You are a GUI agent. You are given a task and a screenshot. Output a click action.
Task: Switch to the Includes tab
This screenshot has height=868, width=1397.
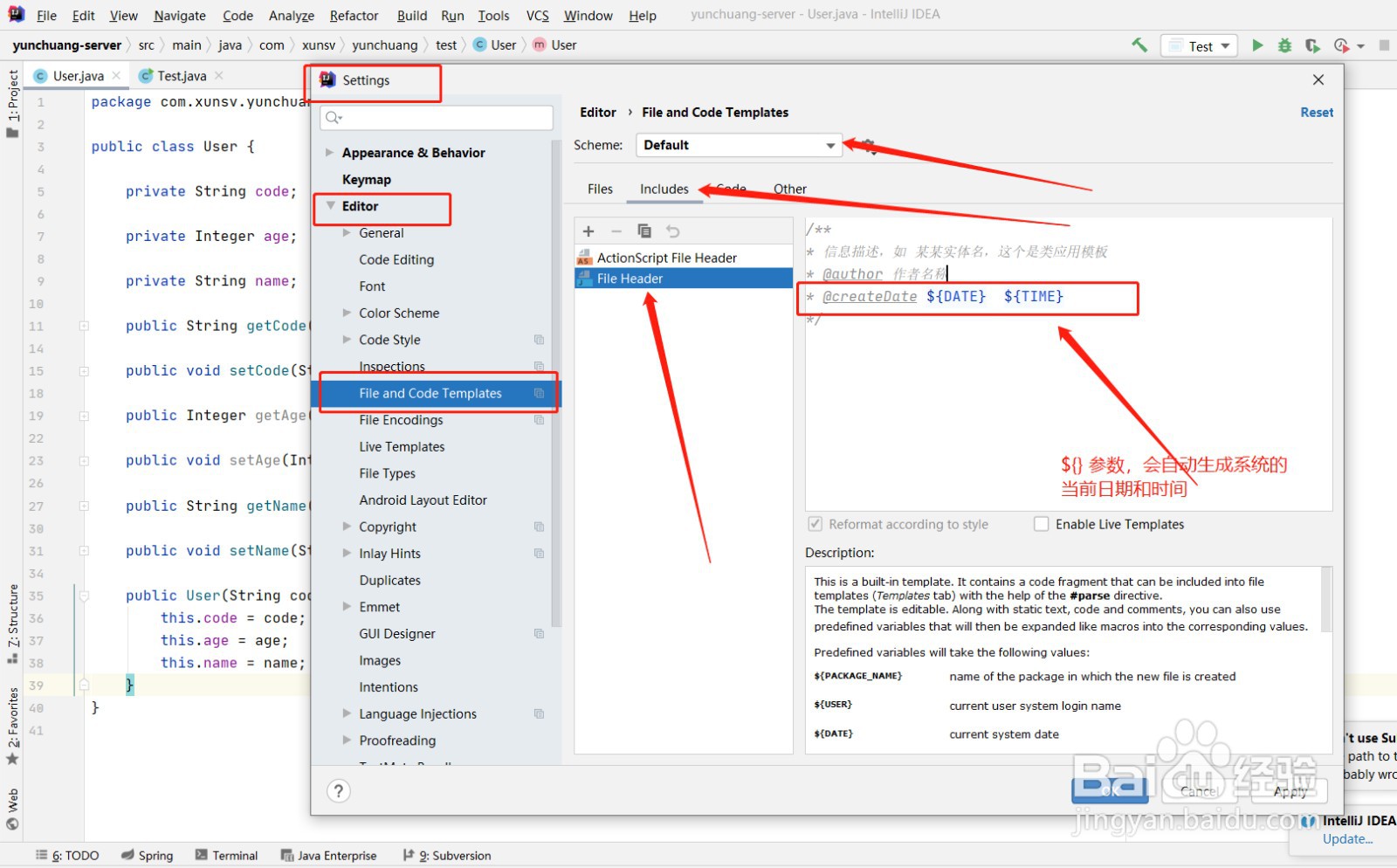coord(664,189)
